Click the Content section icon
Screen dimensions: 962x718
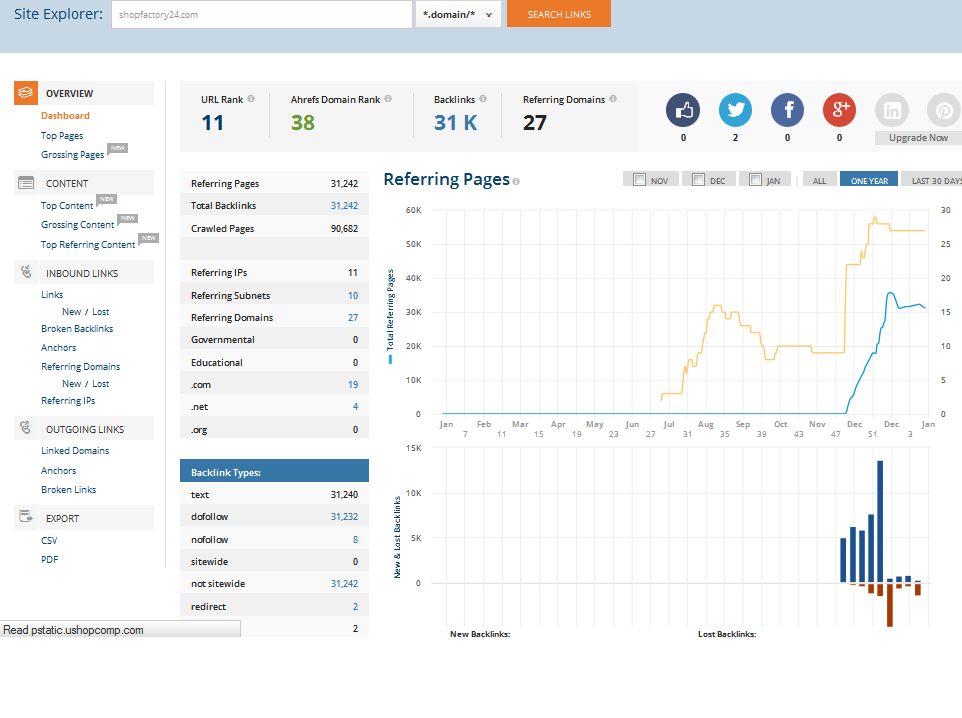(x=26, y=183)
